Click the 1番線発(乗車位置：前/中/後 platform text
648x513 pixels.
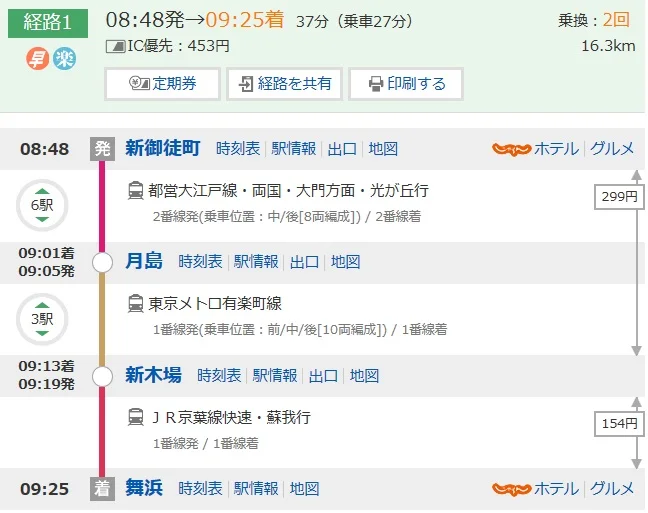pyautogui.click(x=300, y=330)
